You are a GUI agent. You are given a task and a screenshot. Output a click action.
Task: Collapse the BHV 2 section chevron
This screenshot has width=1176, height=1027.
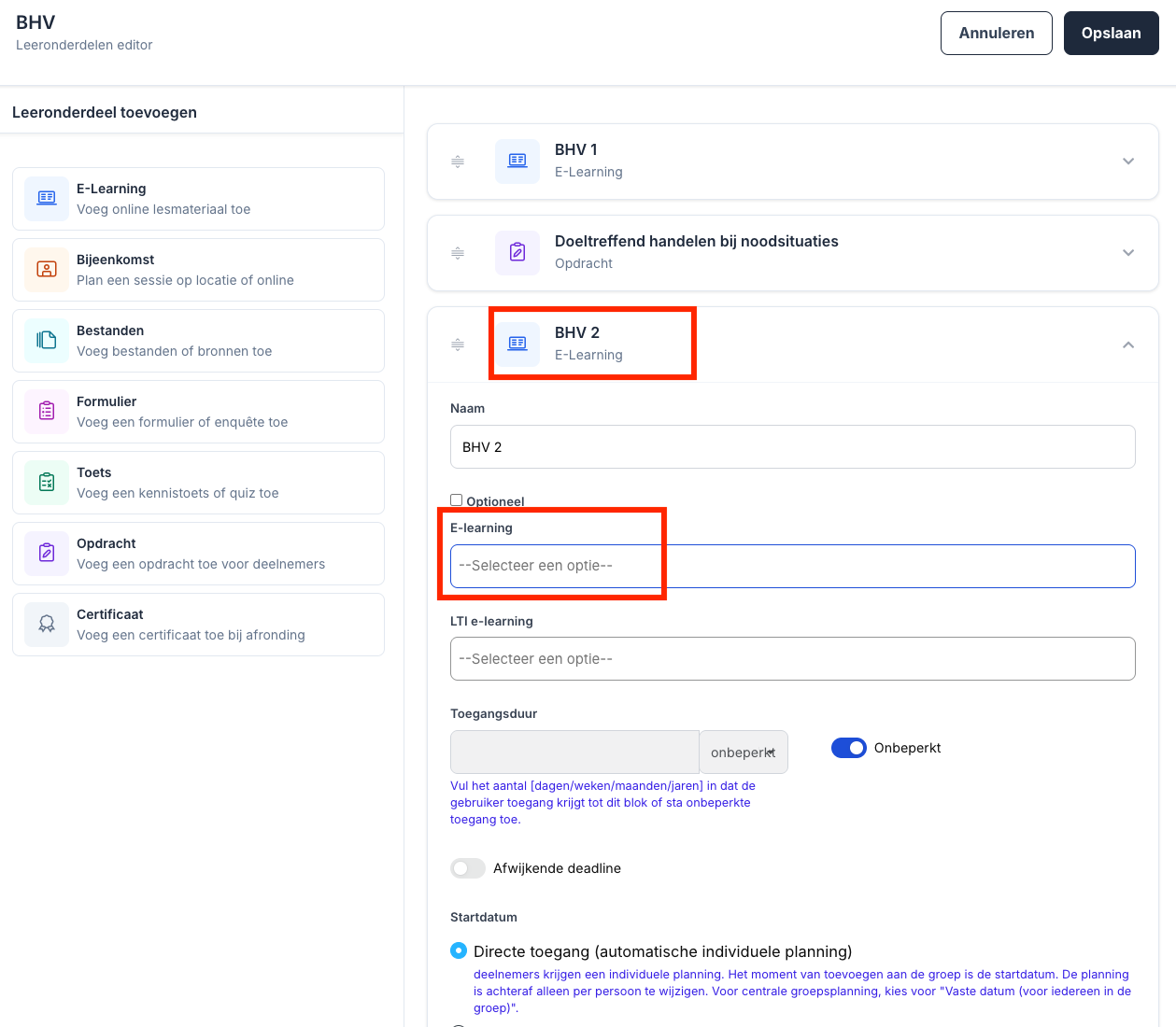pyautogui.click(x=1128, y=345)
